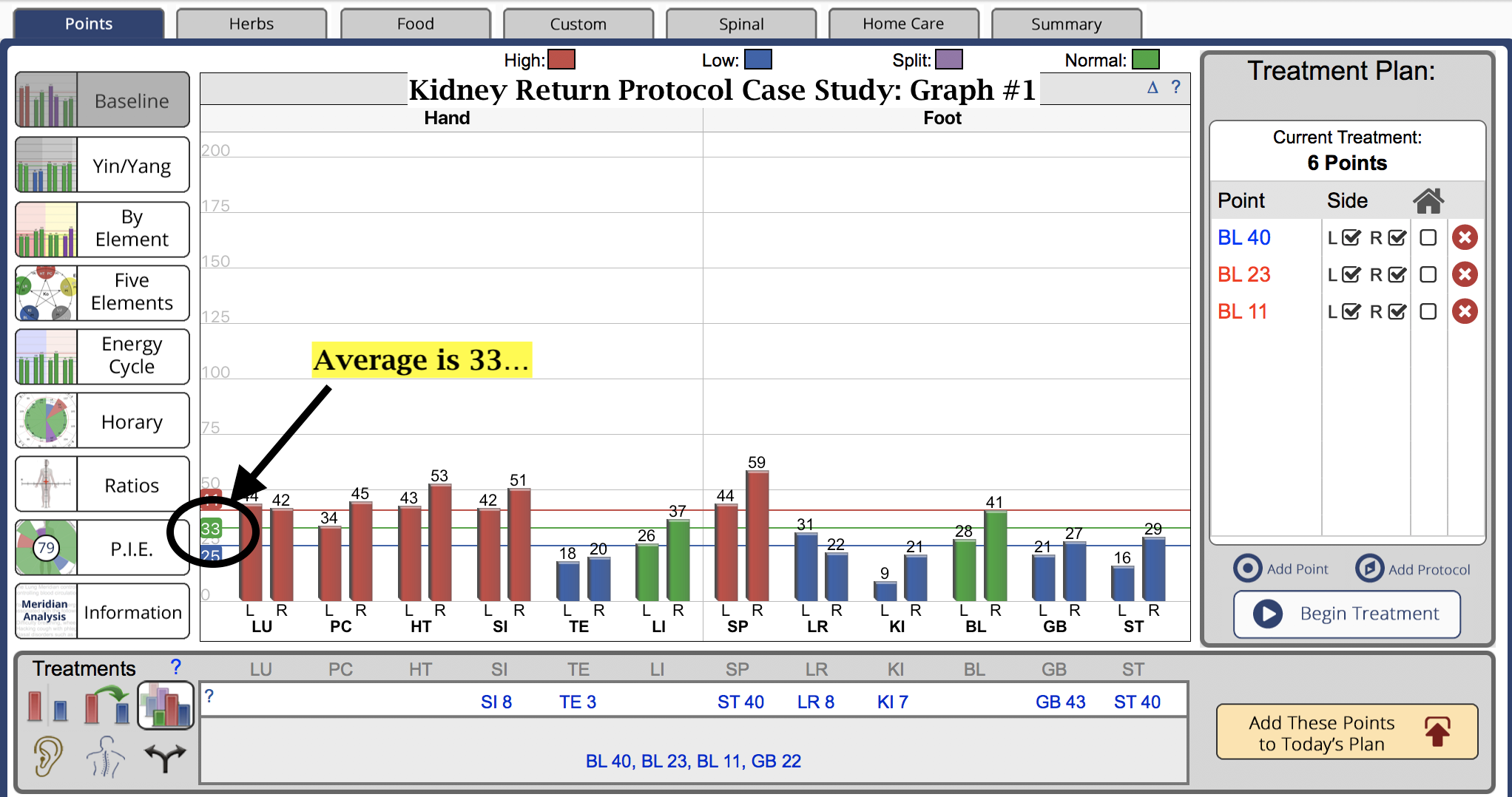Open the Food tab

point(415,24)
